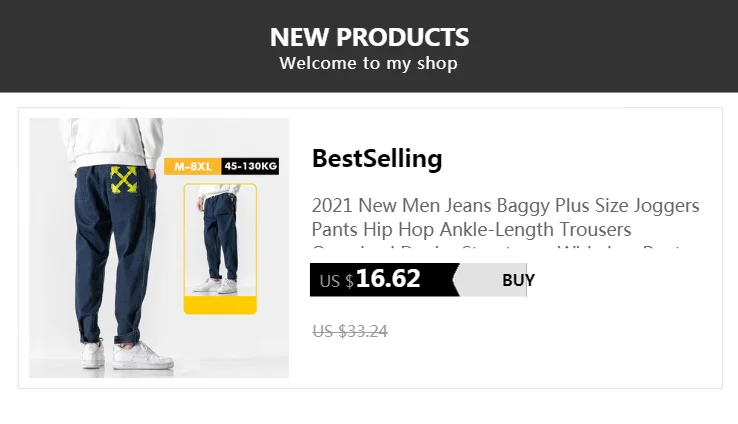Click the arrow notch left of BUY
This screenshot has width=738, height=424.
point(458,280)
